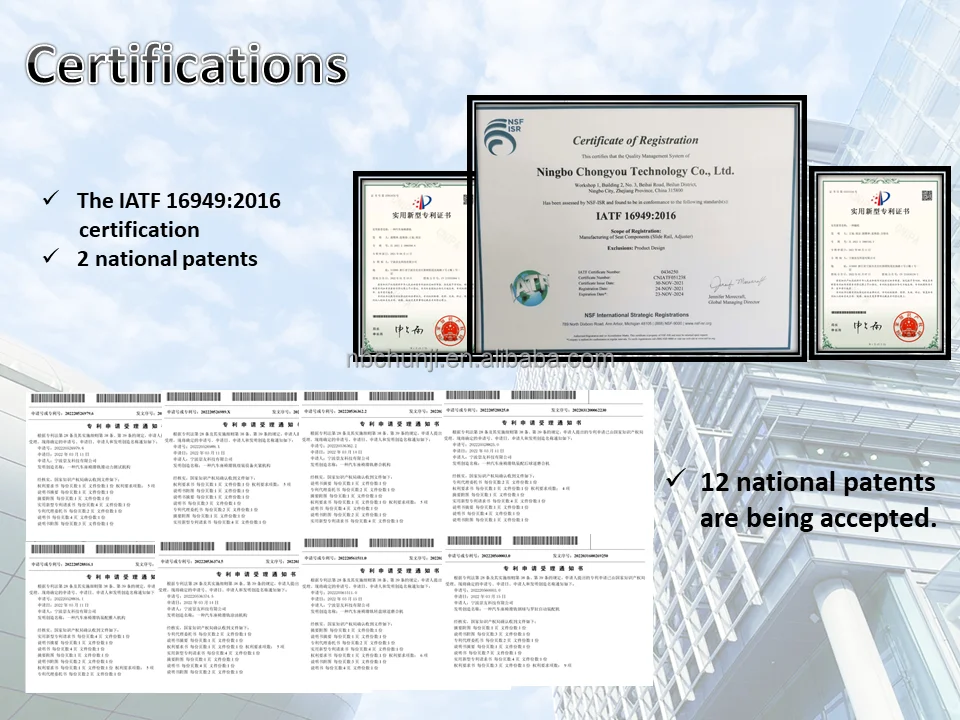Image resolution: width=960 pixels, height=720 pixels.
Task: Click 'Scope of Registration' text on certificate
Action: tap(636, 231)
